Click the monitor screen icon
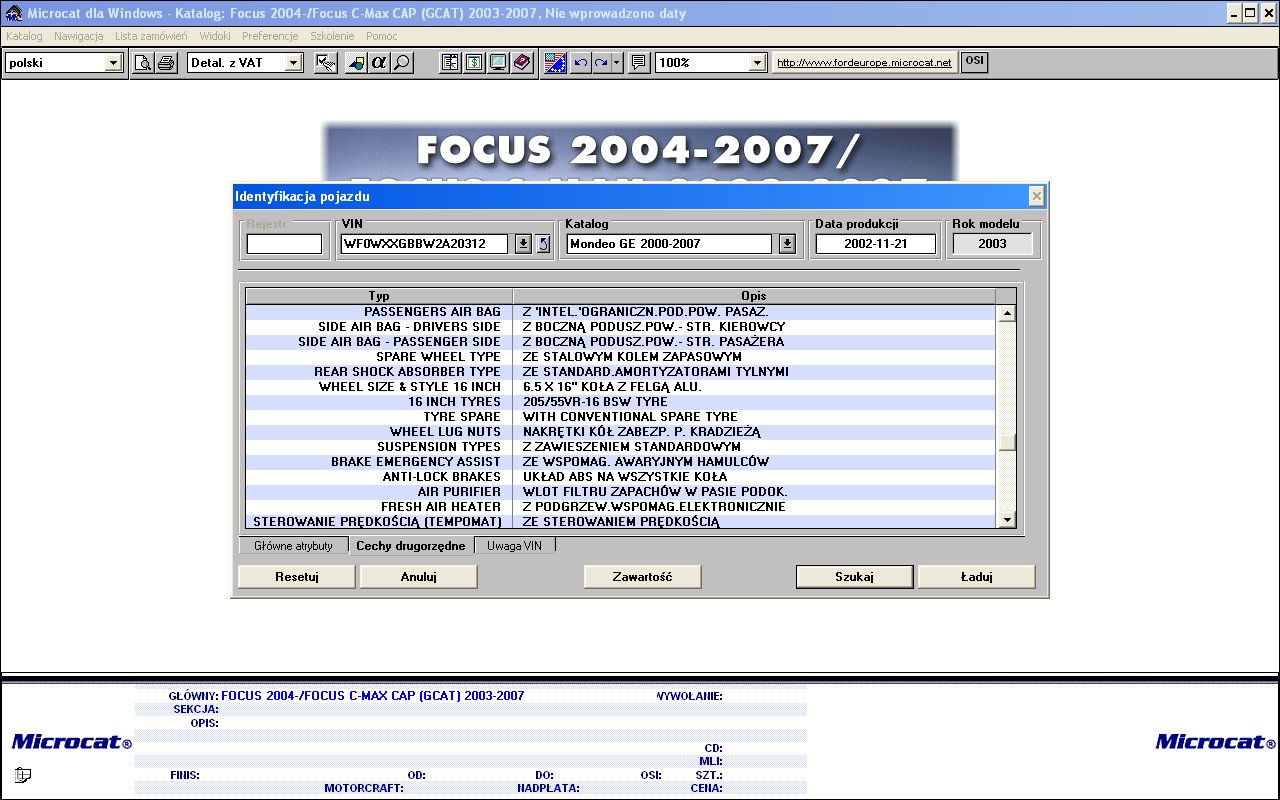The height and width of the screenshot is (800, 1280). click(x=497, y=63)
